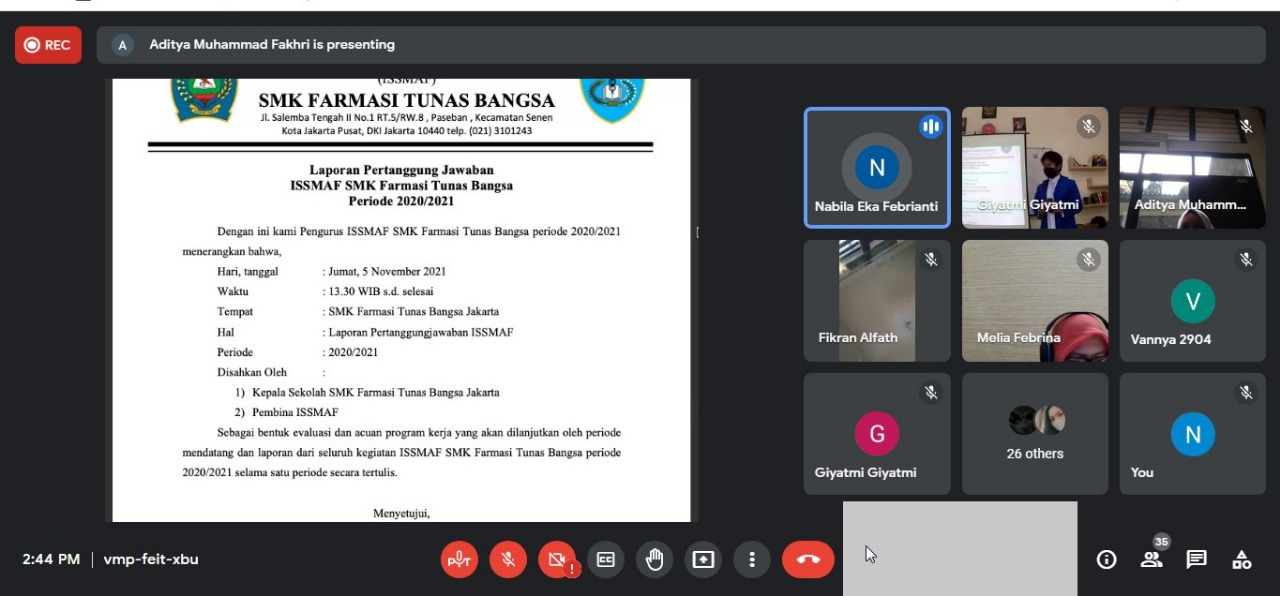Click 'Periode 2020/2021' heading line
Viewport: 1280px width, 596px height.
[401, 201]
